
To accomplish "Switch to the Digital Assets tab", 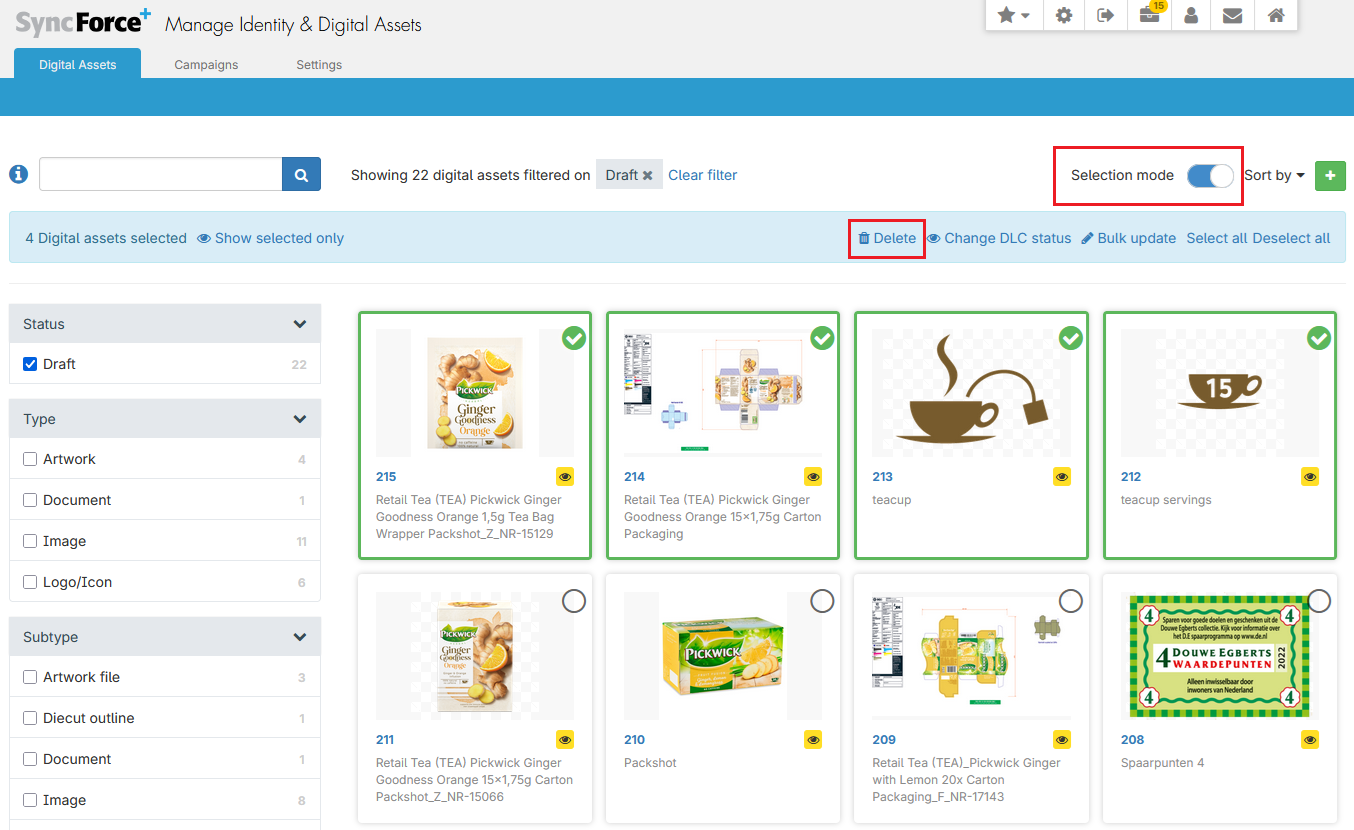I will (77, 64).
